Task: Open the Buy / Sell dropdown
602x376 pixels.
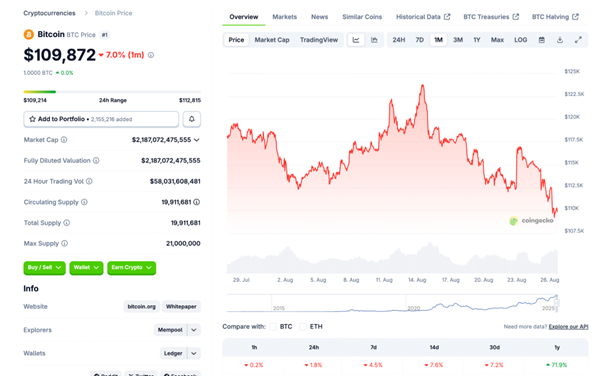Action: 45,268
